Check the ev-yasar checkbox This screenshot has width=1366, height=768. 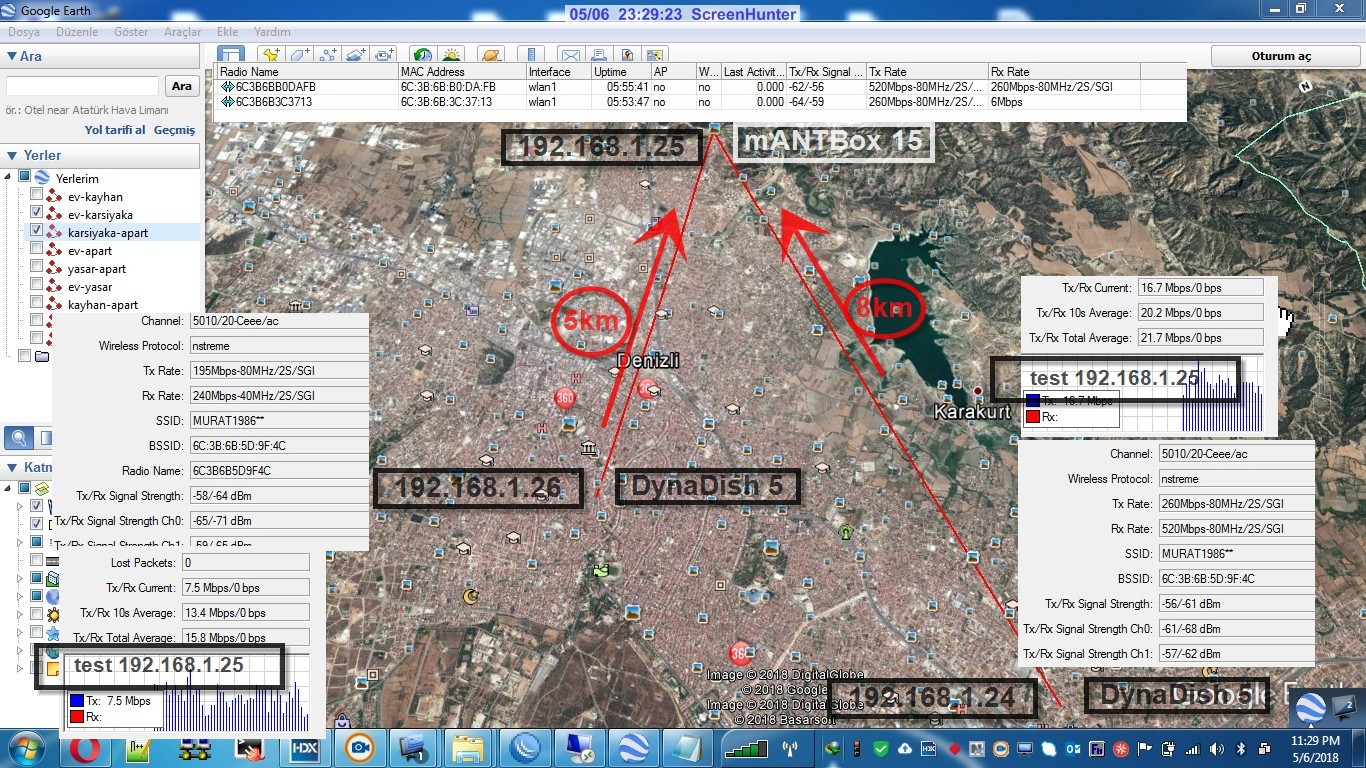37,286
